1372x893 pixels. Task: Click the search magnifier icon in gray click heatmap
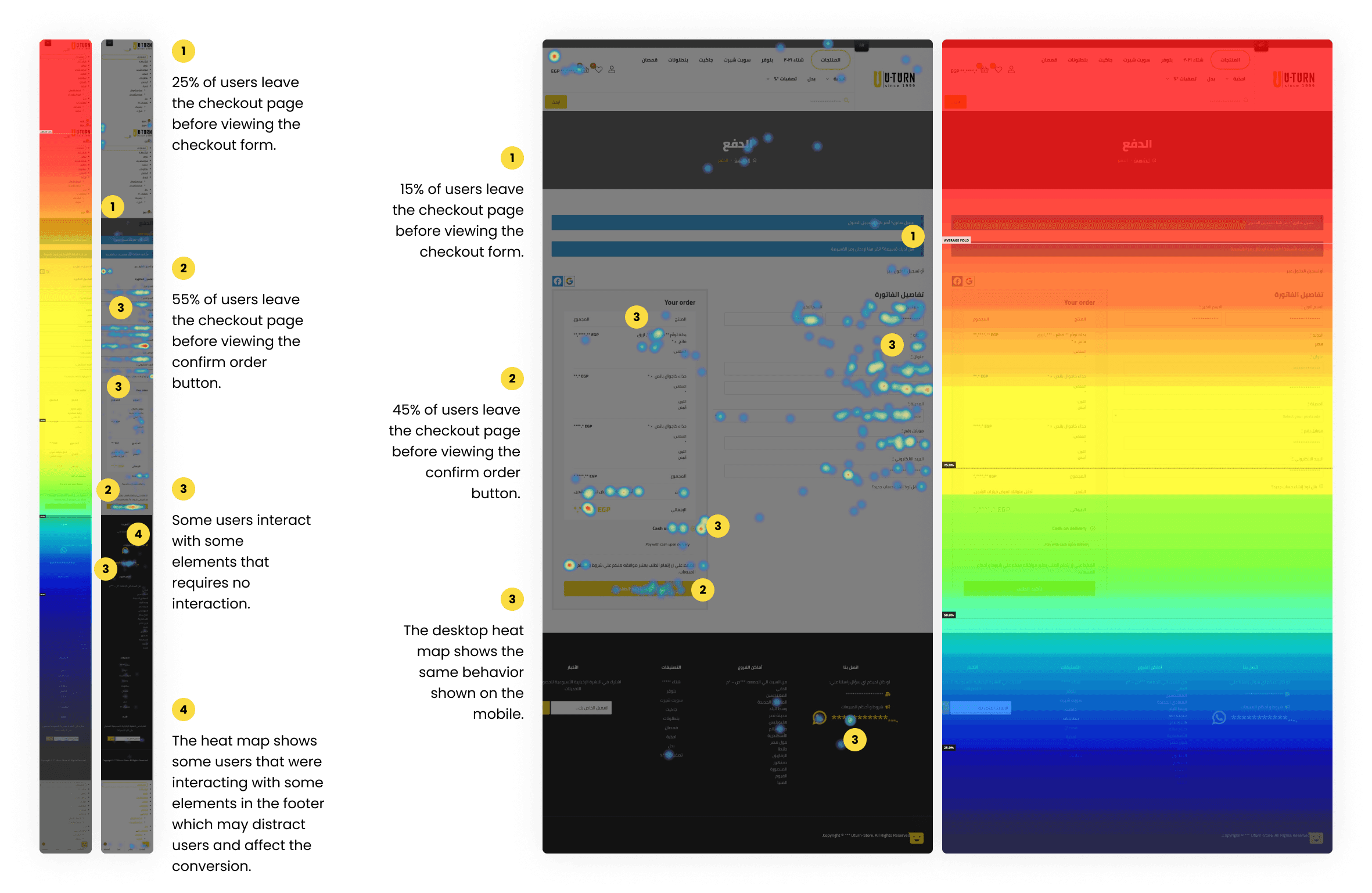coord(846,100)
